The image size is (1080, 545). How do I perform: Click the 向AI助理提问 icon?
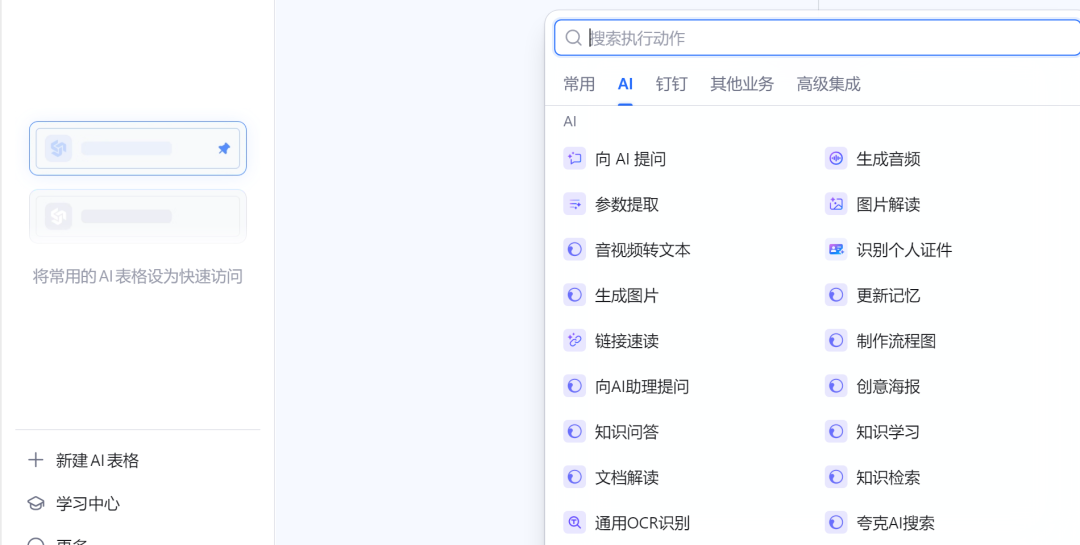574,386
